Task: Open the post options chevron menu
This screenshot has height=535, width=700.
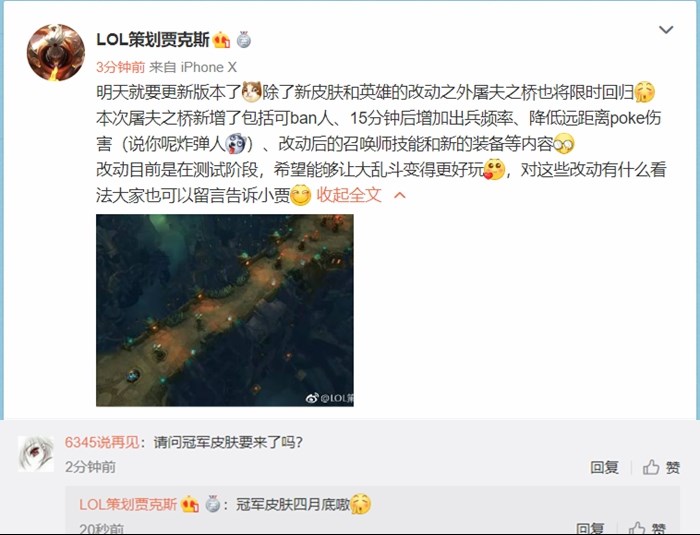Action: [x=666, y=30]
